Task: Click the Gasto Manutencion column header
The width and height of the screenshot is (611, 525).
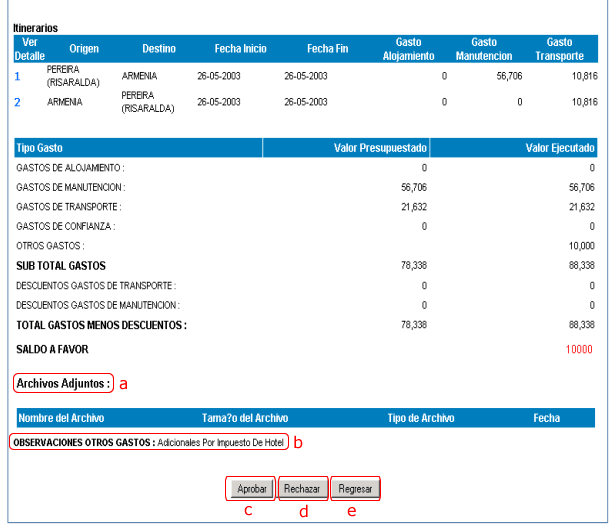Action: [x=484, y=48]
